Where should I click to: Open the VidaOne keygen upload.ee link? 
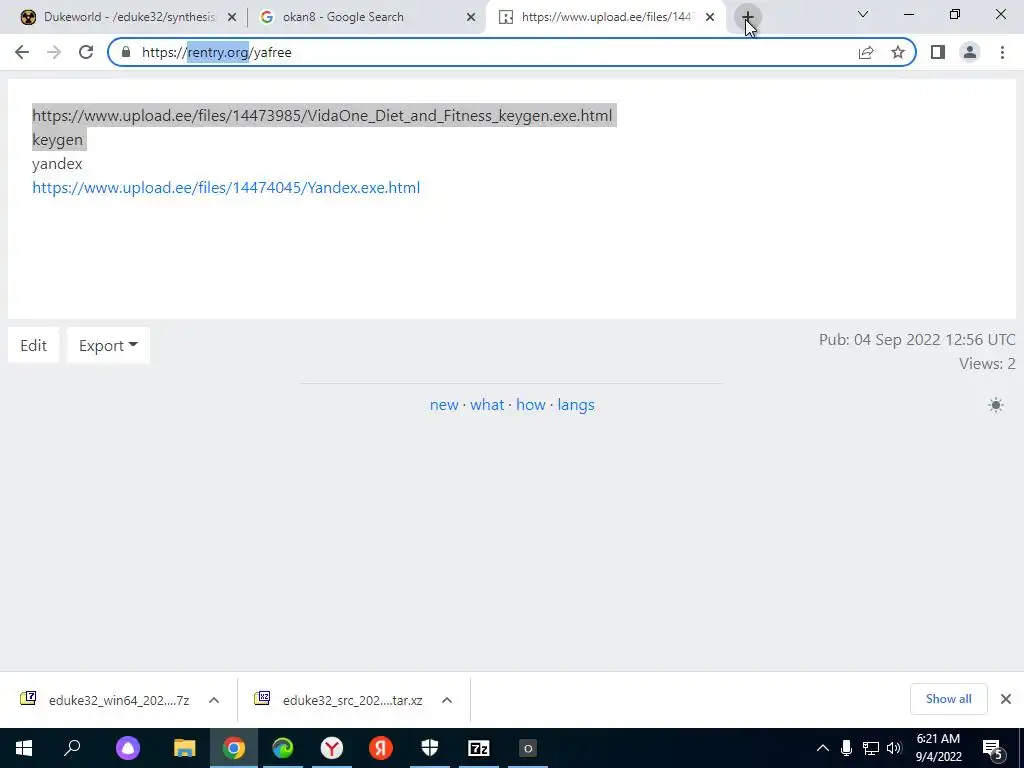point(322,116)
